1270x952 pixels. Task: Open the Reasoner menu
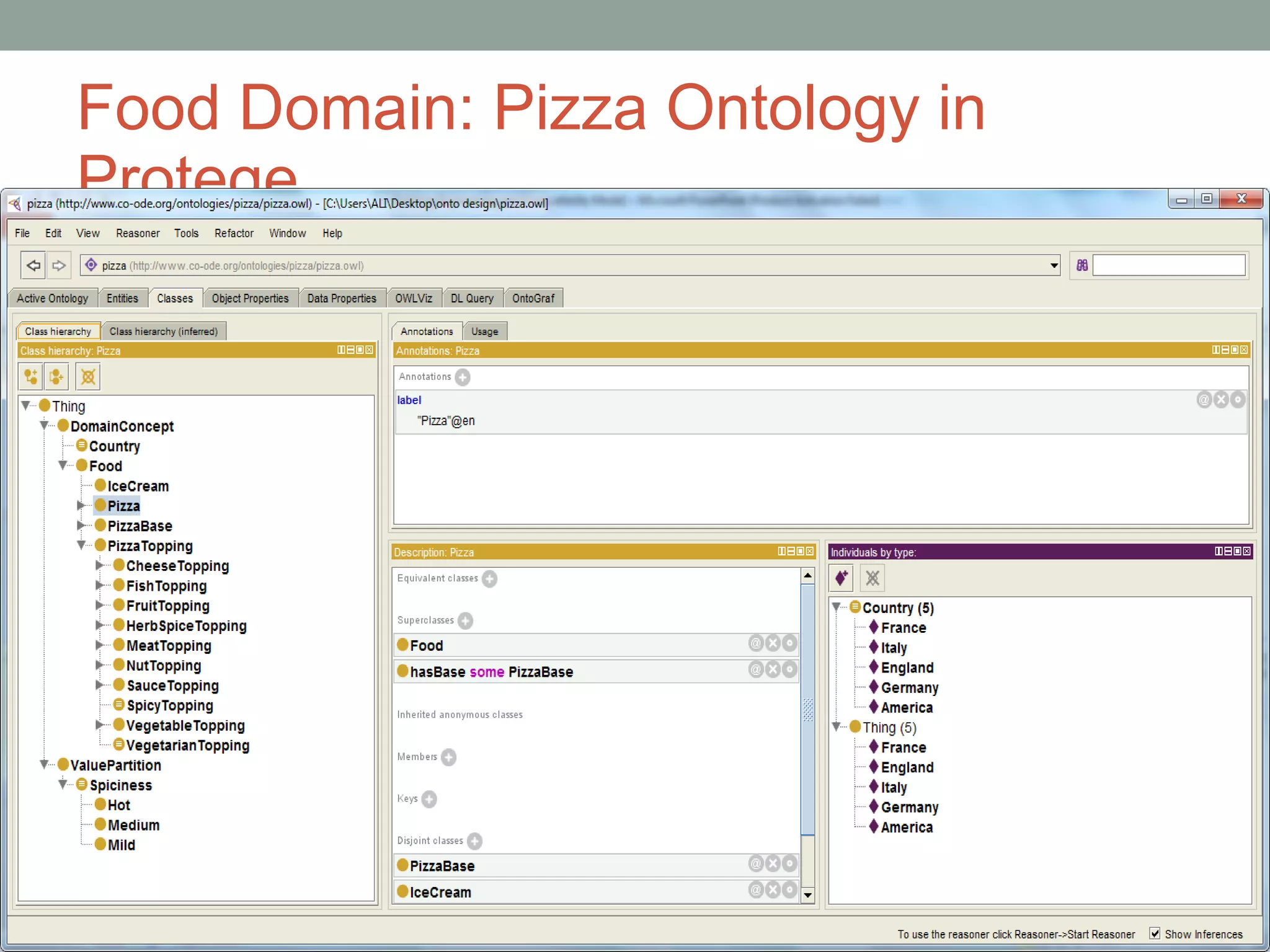(138, 233)
